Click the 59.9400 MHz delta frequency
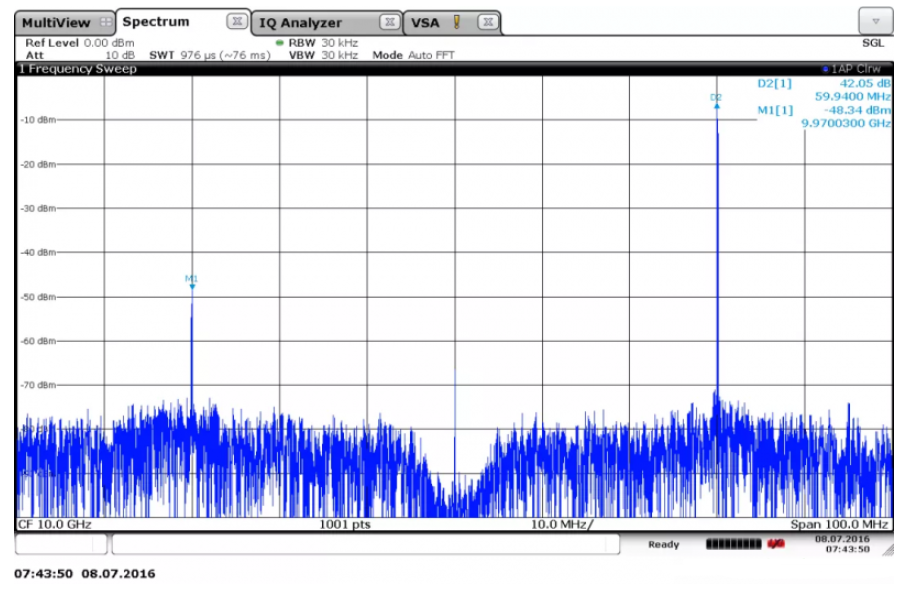The height and width of the screenshot is (593, 914). [852, 96]
